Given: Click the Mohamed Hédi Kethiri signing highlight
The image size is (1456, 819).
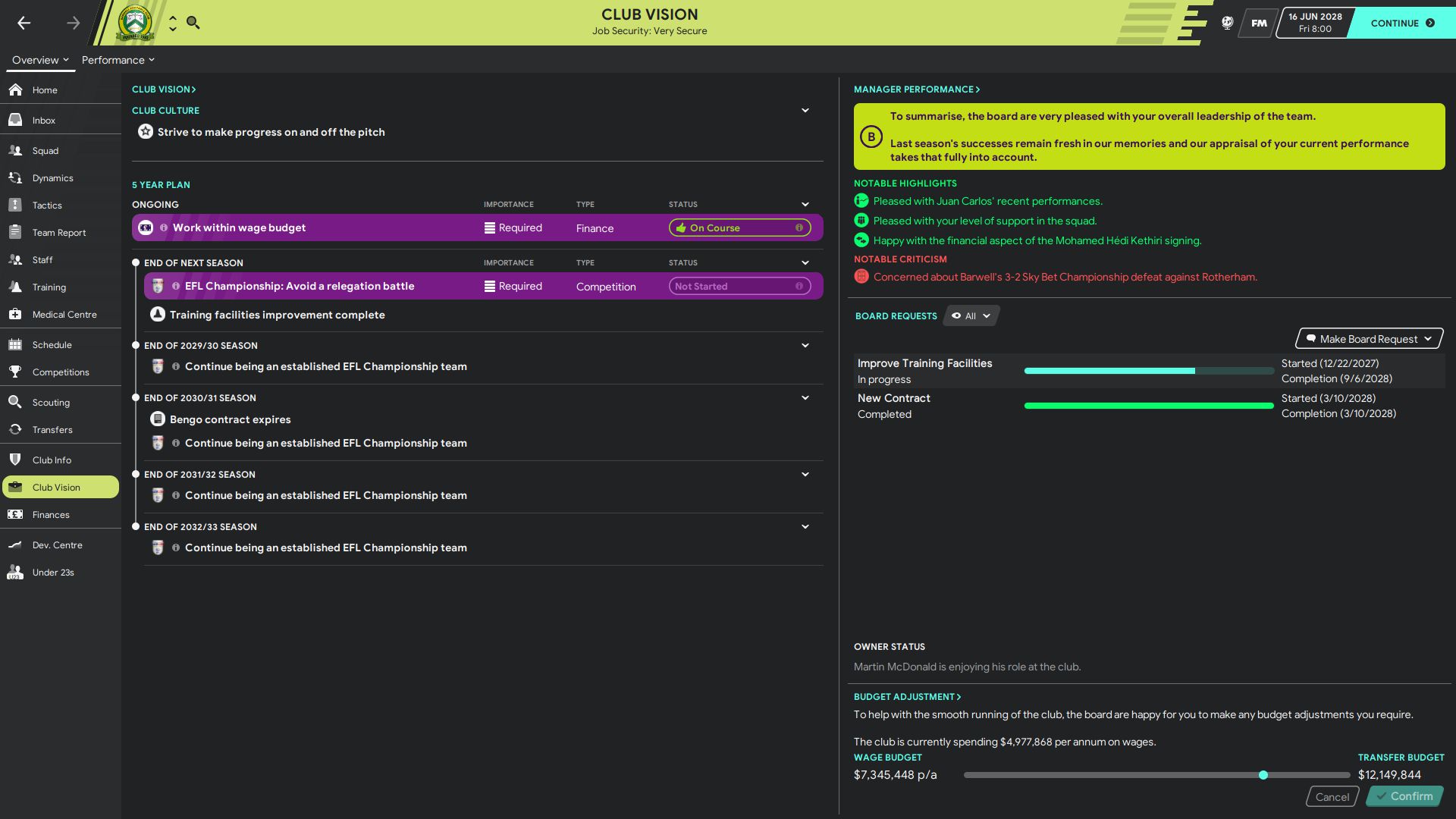Looking at the screenshot, I should point(1037,240).
